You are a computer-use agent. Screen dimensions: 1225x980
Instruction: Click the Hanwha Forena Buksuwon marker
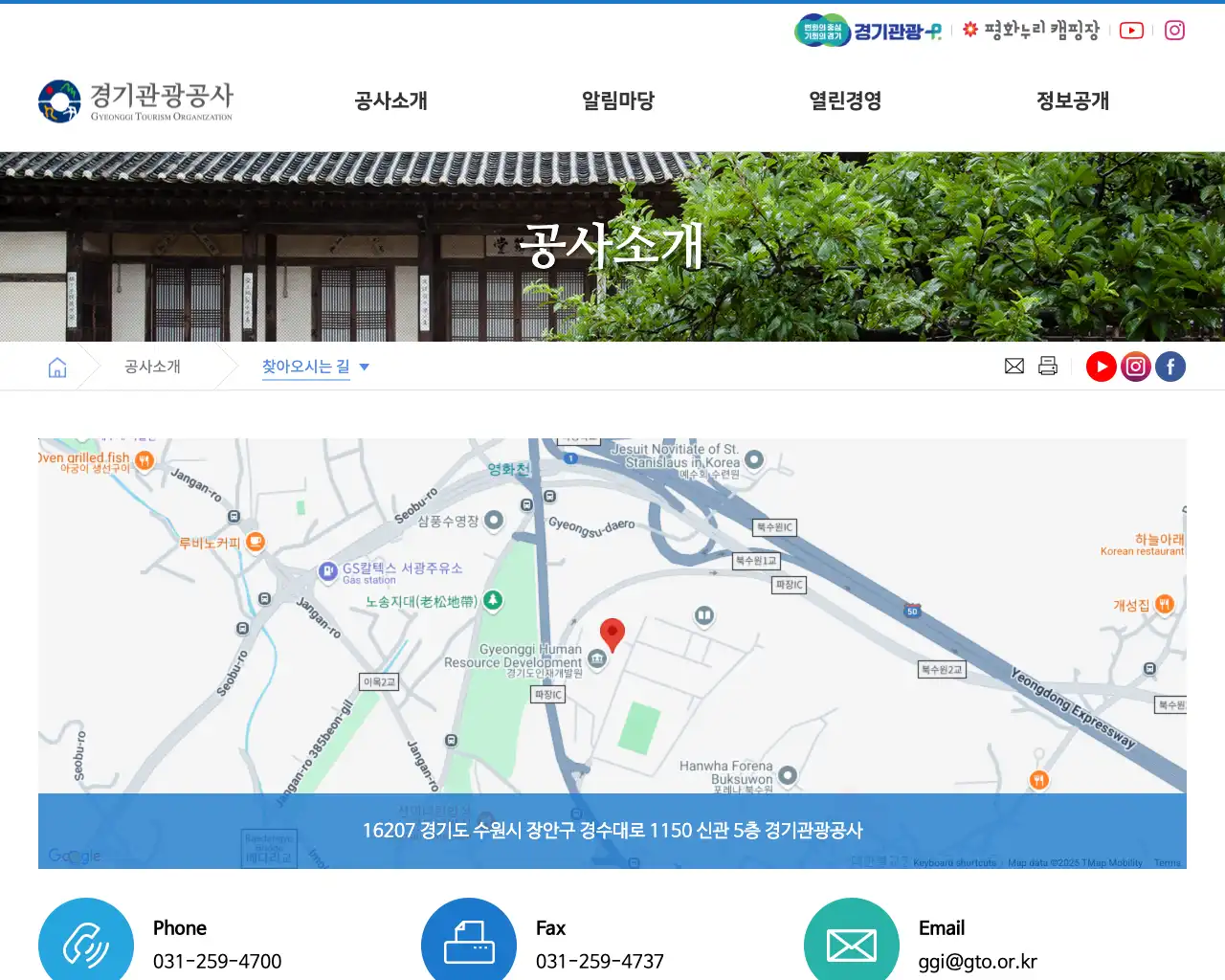(788, 775)
